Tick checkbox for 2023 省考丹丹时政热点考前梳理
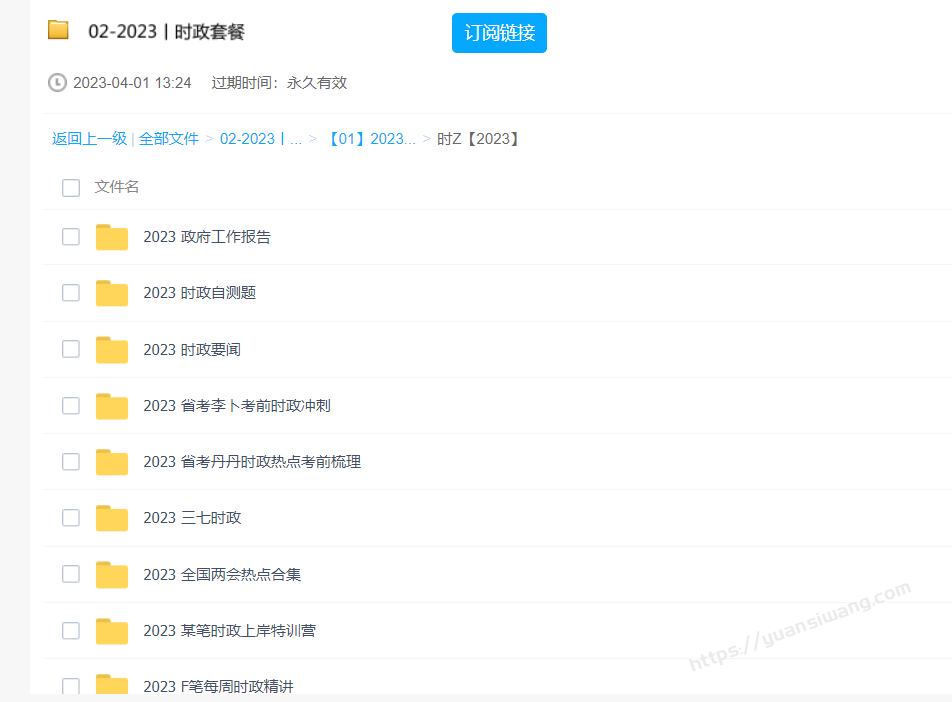952x702 pixels. pos(71,462)
